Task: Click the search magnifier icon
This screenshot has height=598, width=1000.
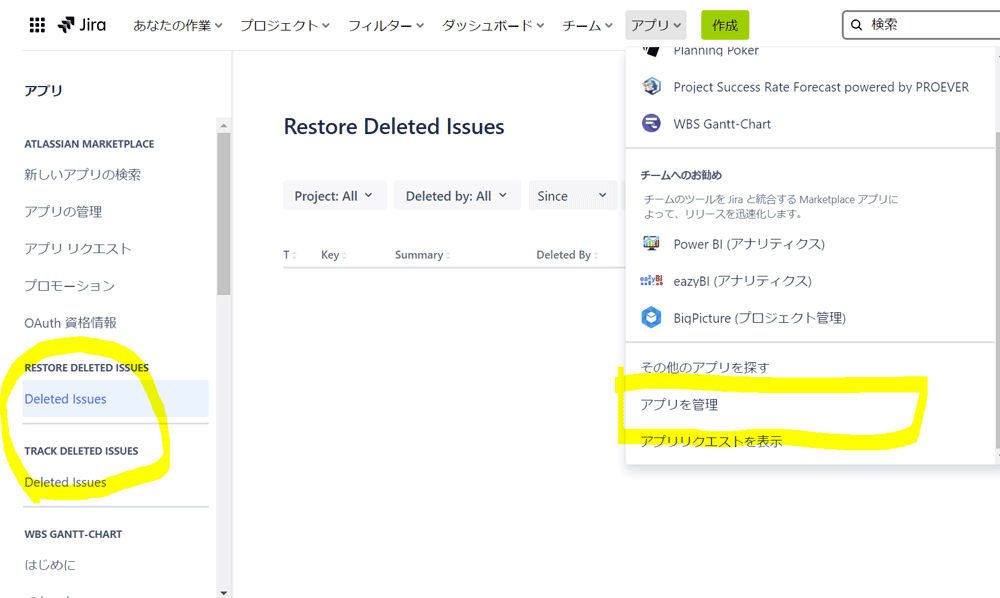Action: click(x=857, y=25)
